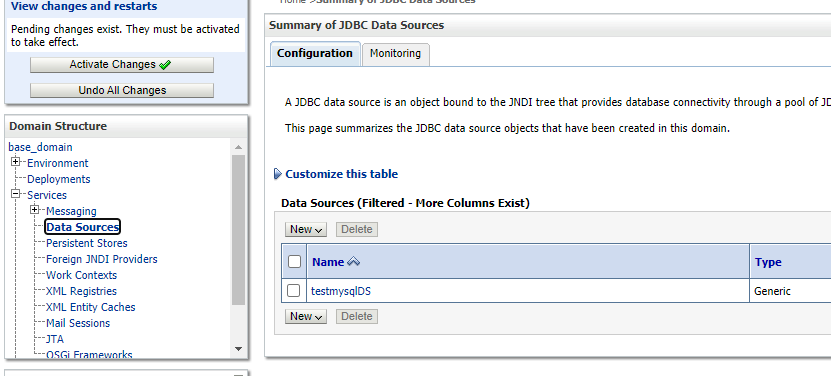Open the New dropdown above table

[306, 229]
